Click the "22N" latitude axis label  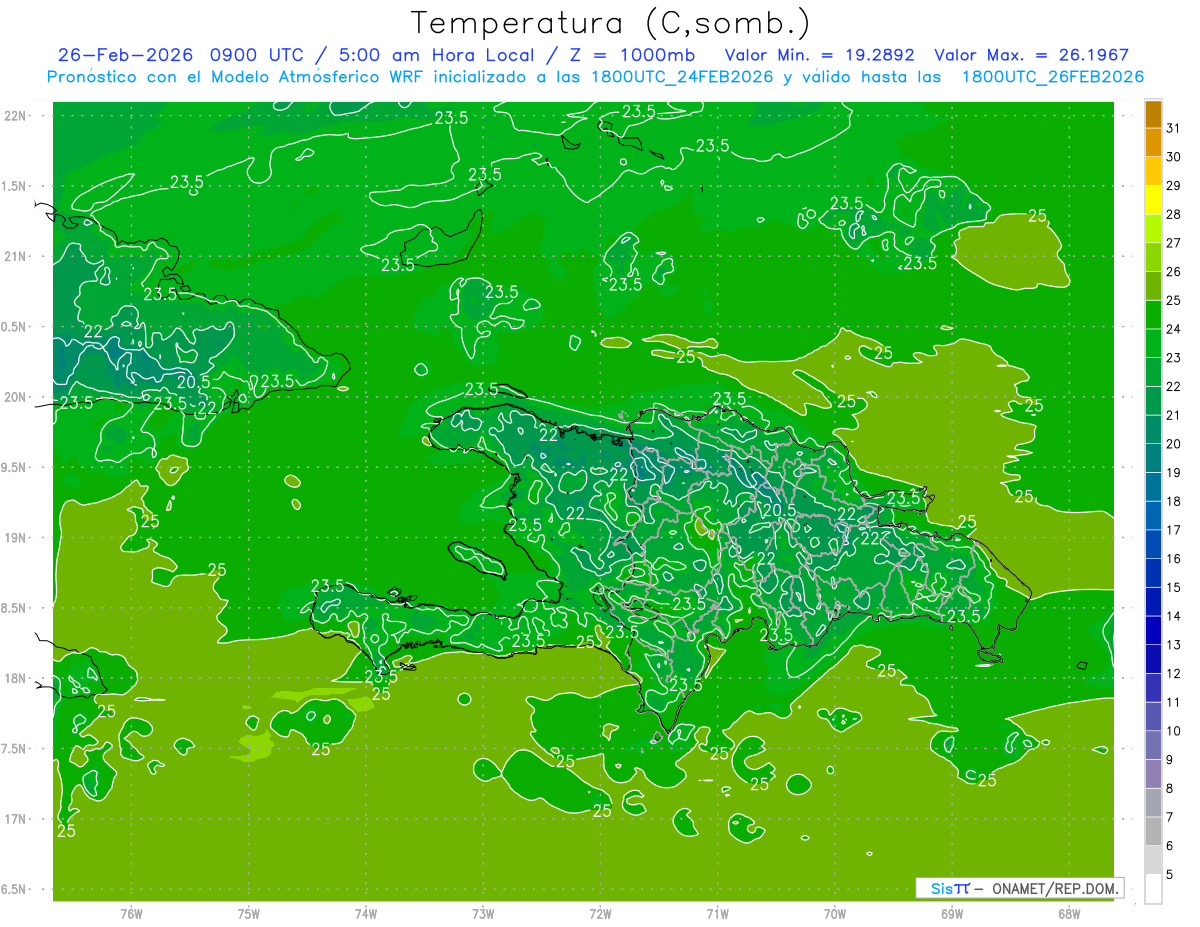pos(15,116)
